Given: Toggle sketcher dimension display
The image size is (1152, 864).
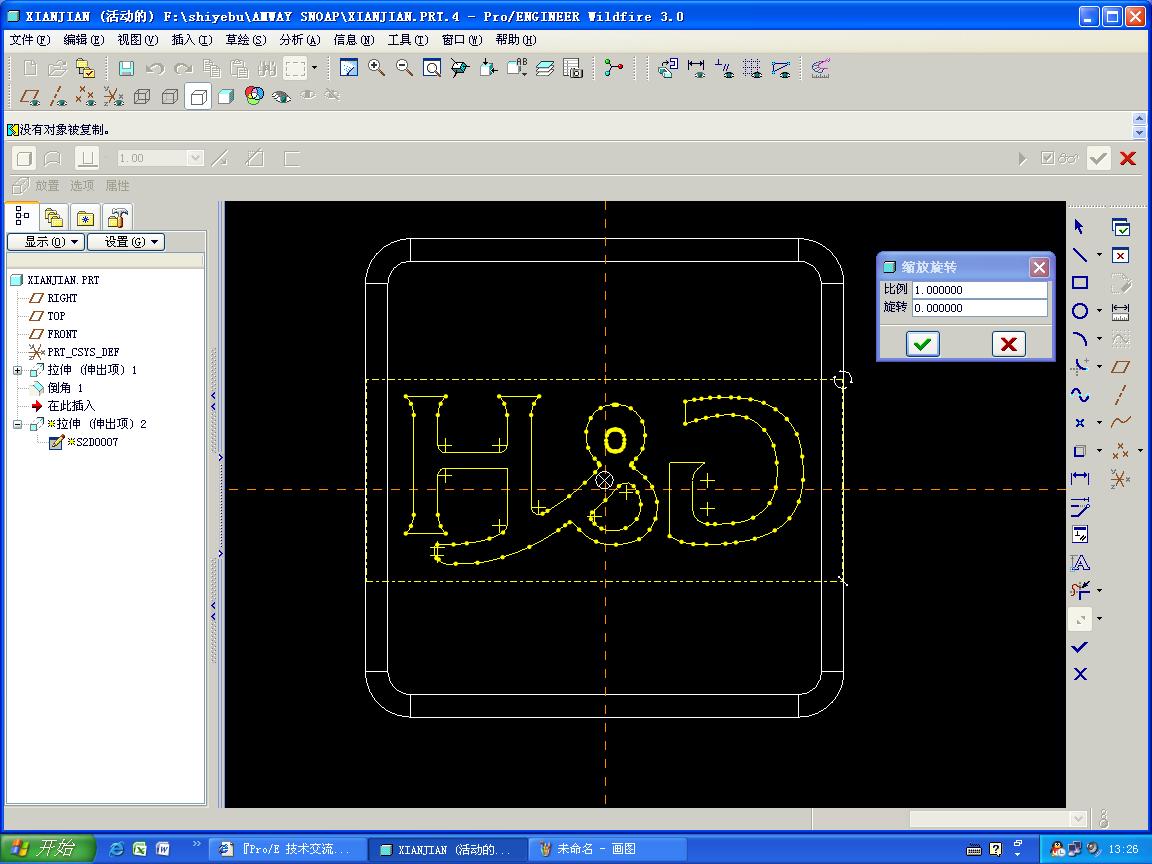Looking at the screenshot, I should click(x=696, y=68).
